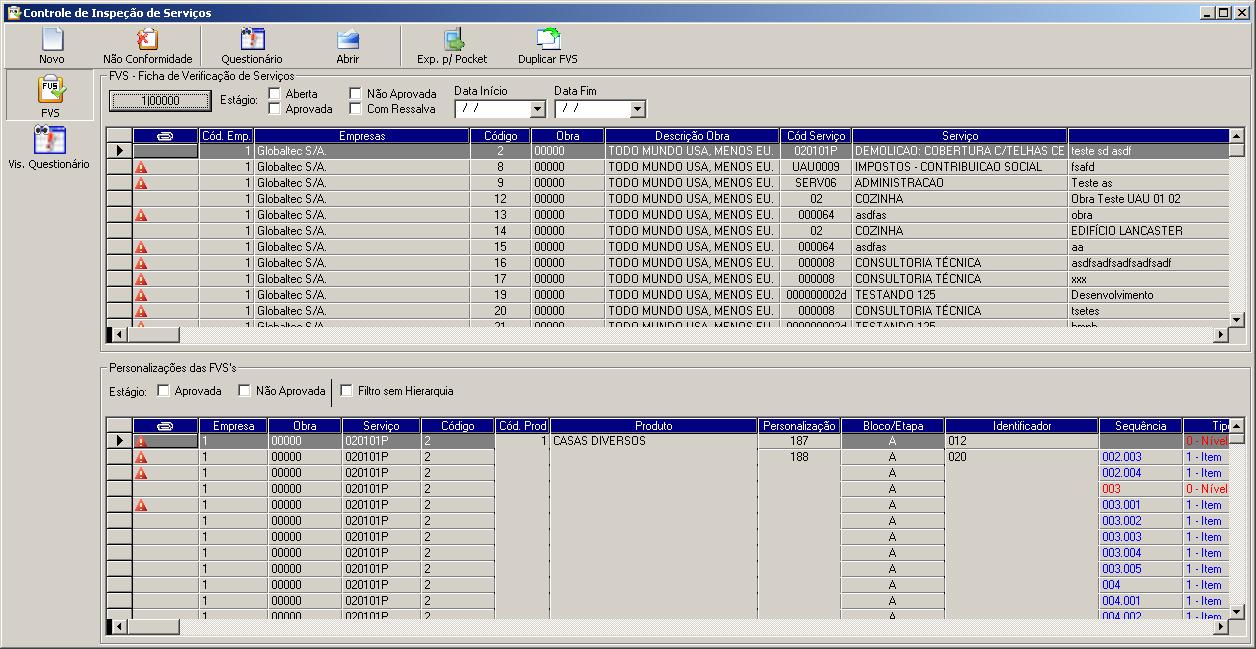
Task: Open Vis. Questionário in the sidebar
Action: pos(49,141)
